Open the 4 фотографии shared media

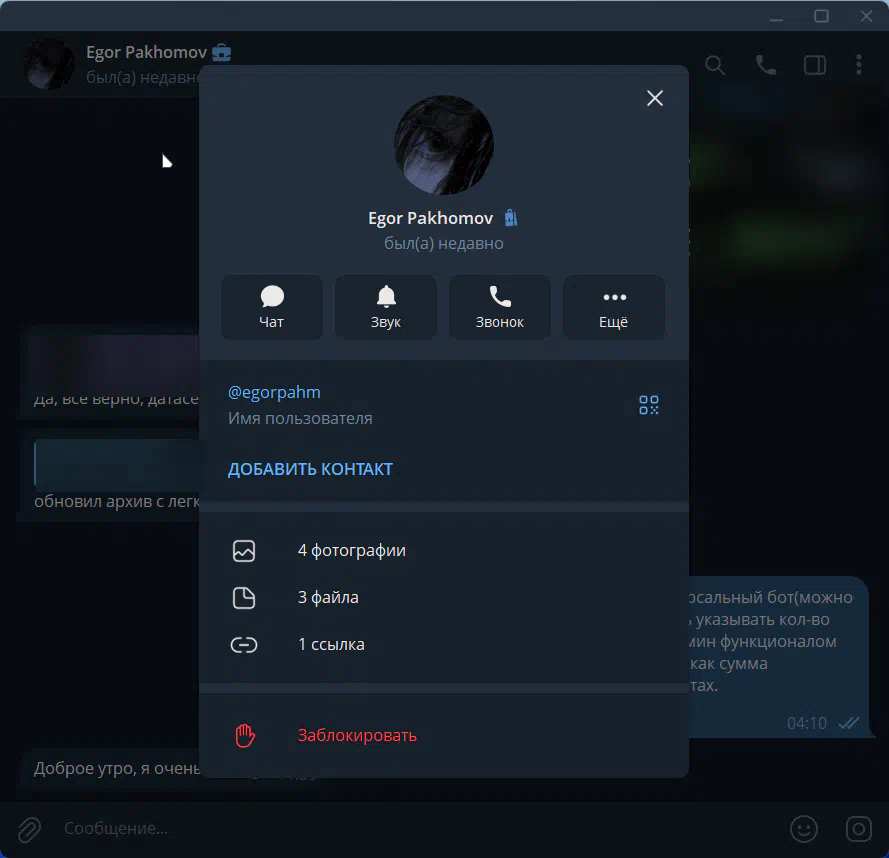[x=351, y=550]
